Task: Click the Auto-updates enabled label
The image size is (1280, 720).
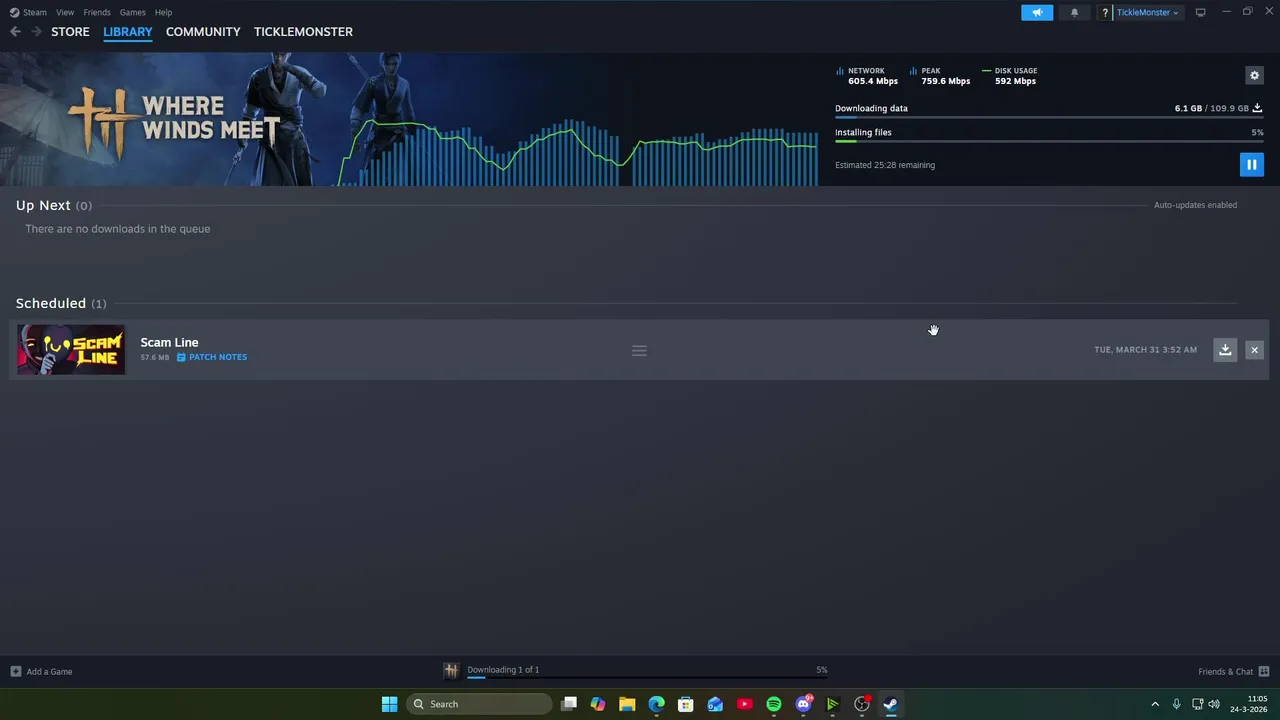Action: pyautogui.click(x=1195, y=205)
